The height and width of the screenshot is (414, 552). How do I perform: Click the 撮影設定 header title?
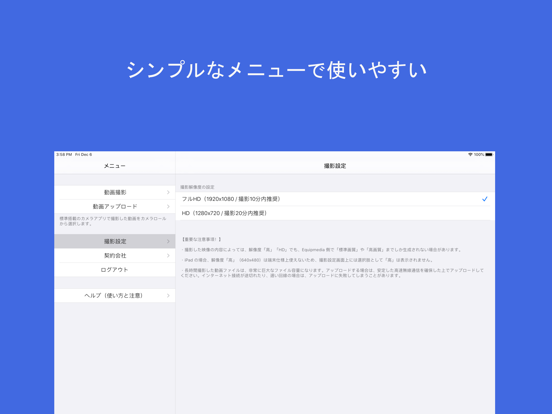tap(335, 166)
